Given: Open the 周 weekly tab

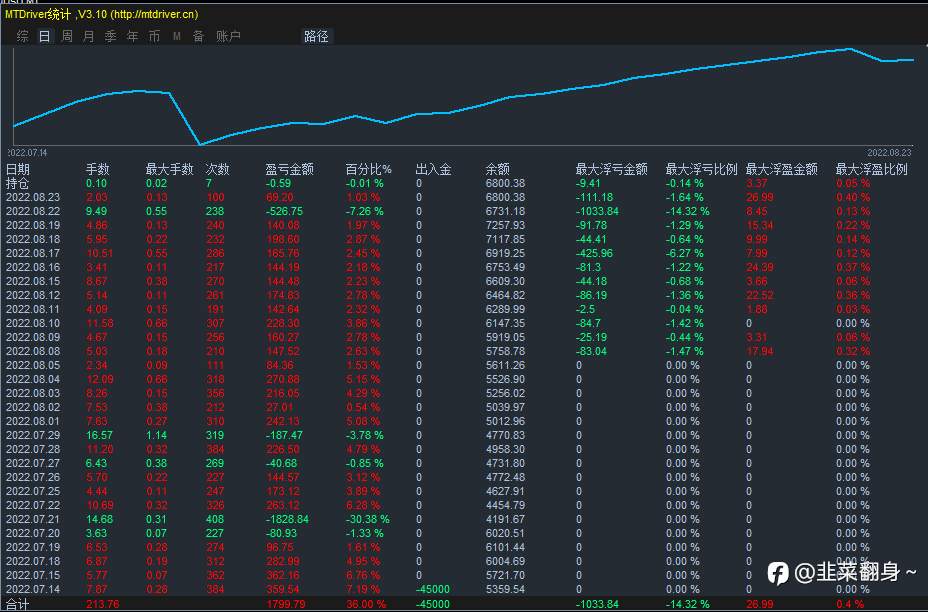Looking at the screenshot, I should (x=67, y=36).
